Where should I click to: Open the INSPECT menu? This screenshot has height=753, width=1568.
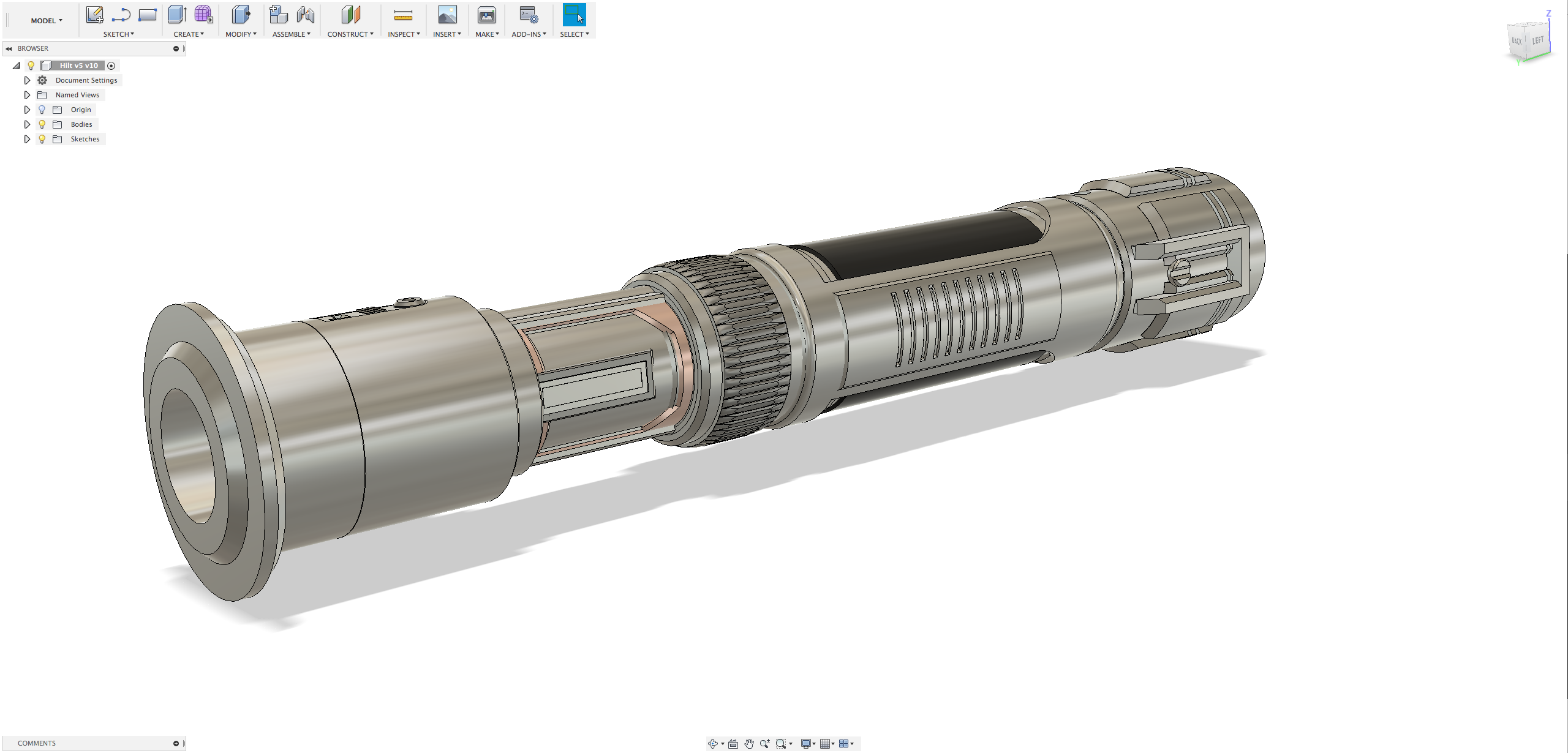pyautogui.click(x=404, y=34)
